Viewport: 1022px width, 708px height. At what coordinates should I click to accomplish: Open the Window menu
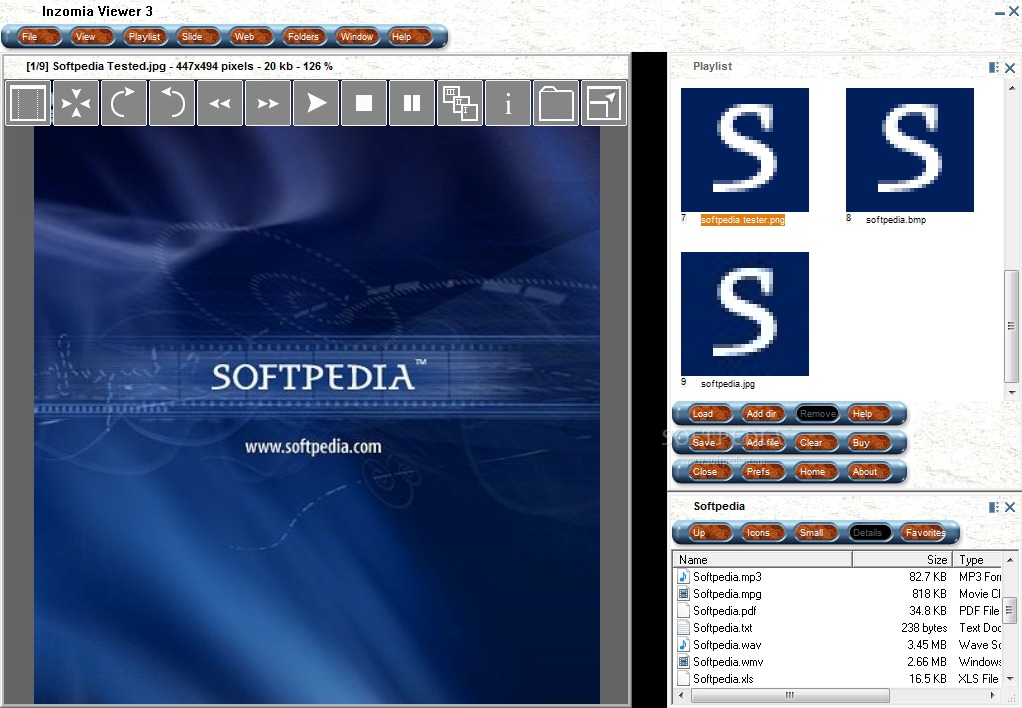pyautogui.click(x=357, y=37)
